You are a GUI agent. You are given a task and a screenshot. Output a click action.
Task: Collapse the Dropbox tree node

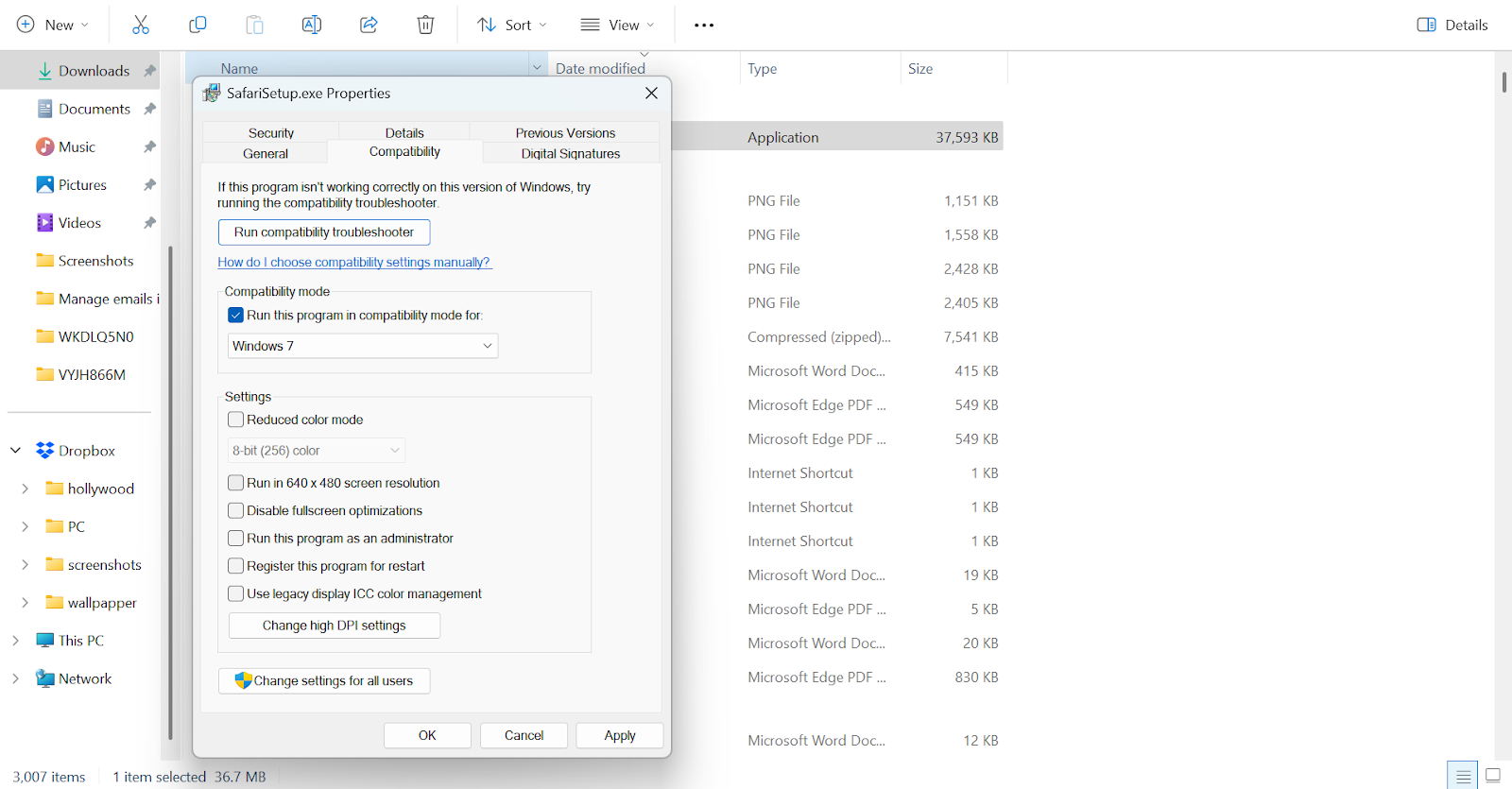tap(15, 451)
